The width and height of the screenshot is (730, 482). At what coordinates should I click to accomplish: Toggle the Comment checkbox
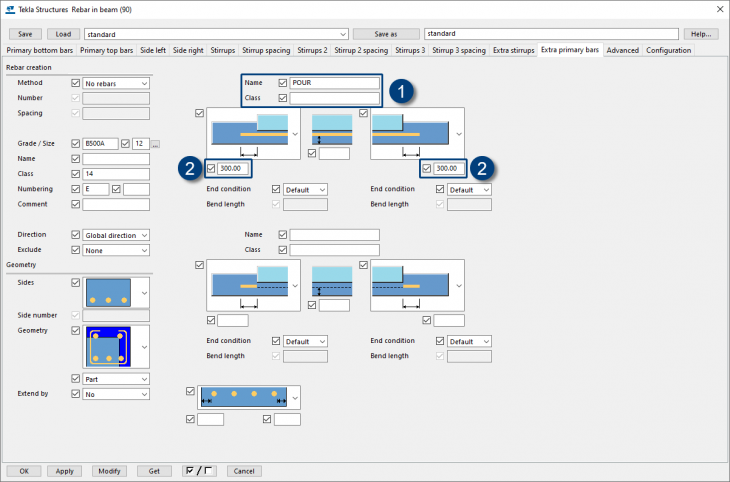(x=75, y=204)
